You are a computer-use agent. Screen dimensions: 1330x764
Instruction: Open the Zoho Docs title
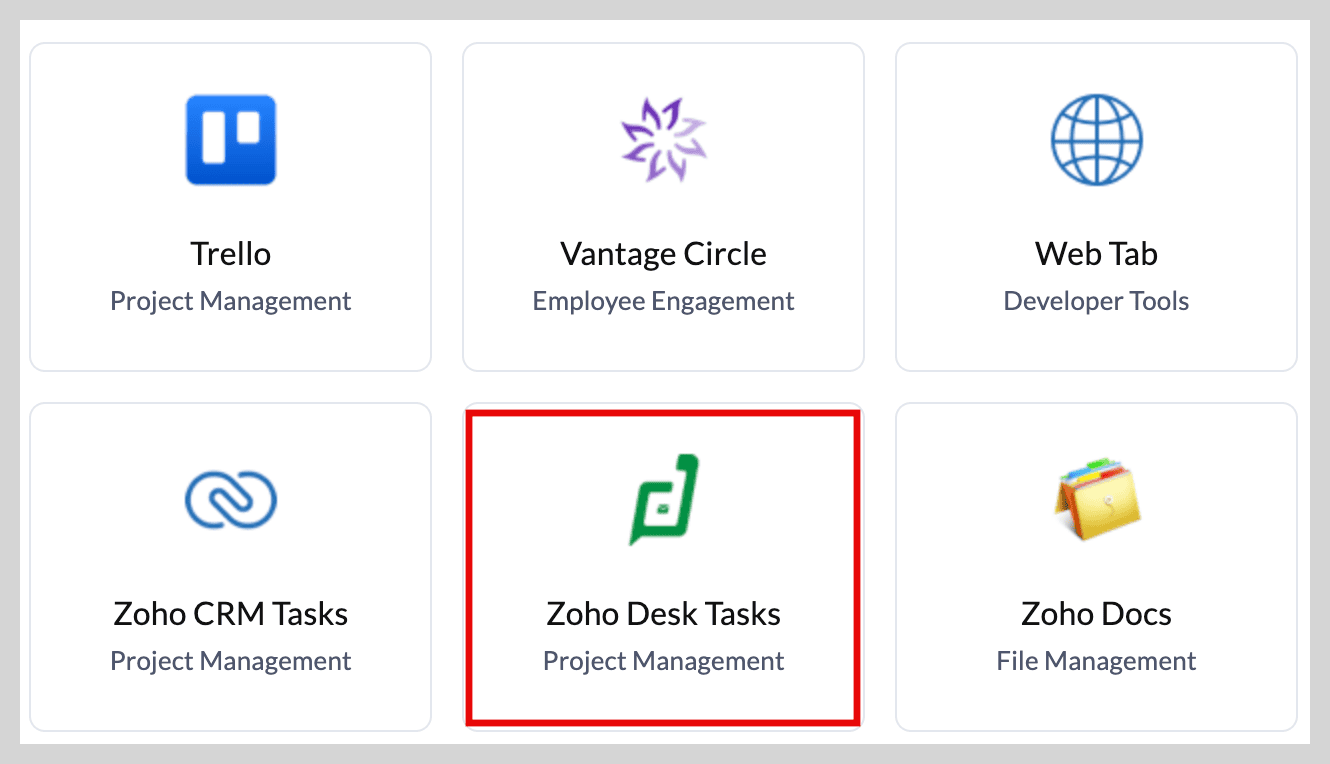click(1096, 614)
